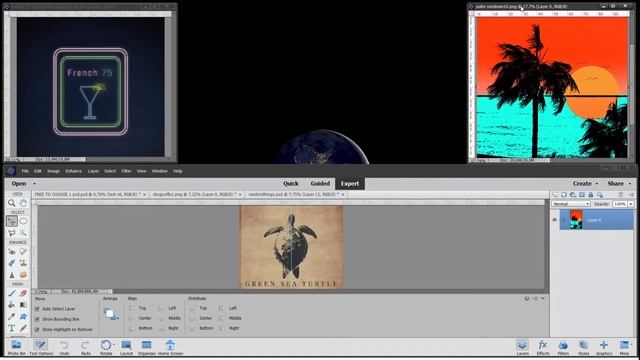Image resolution: width=640 pixels, height=360 pixels.
Task: Click Align Top button
Action: 138,308
